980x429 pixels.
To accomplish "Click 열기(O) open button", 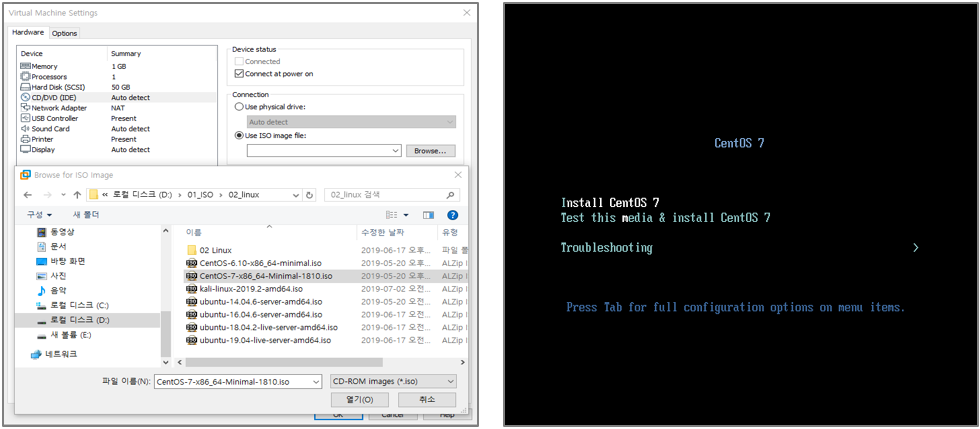I will point(360,400).
